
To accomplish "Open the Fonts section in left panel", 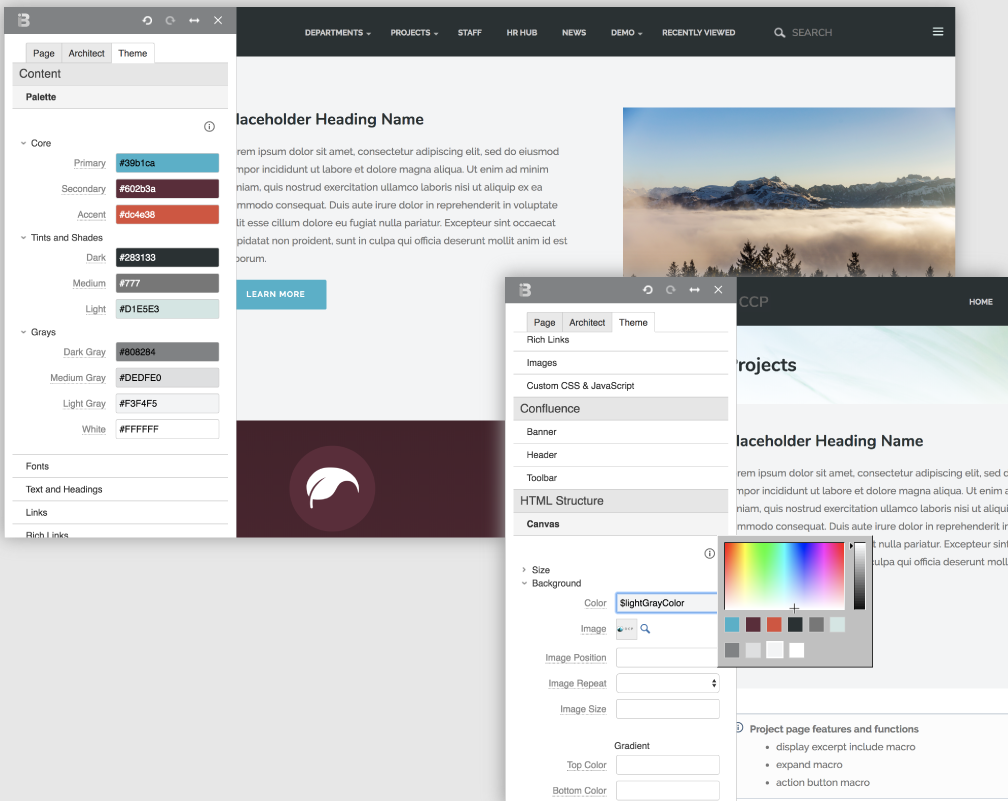I will click(120, 466).
